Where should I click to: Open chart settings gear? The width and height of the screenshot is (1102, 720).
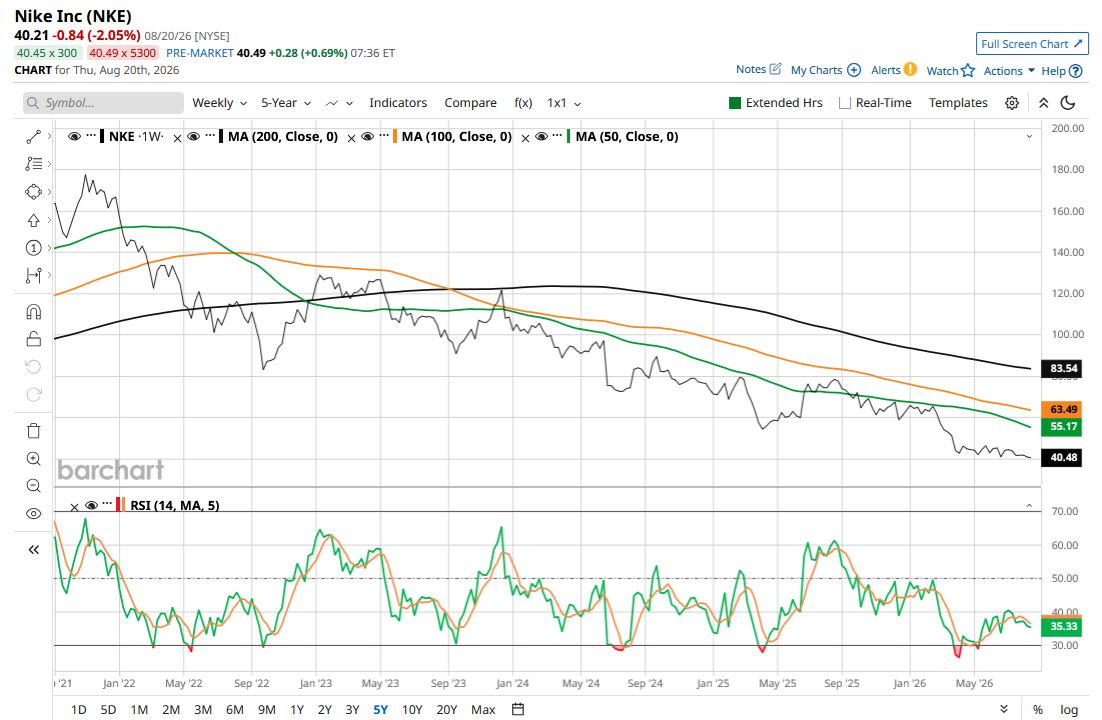click(x=1011, y=103)
